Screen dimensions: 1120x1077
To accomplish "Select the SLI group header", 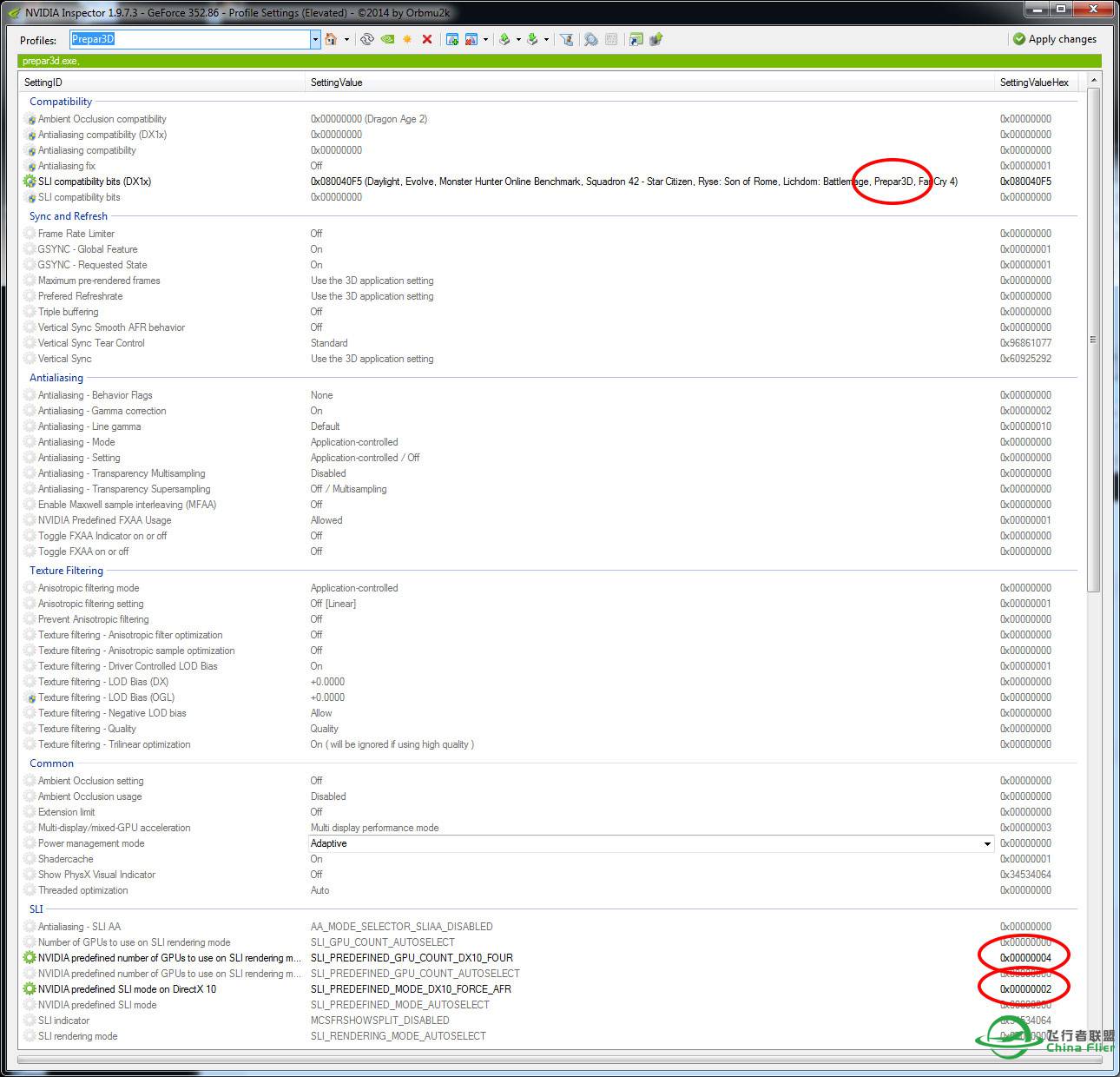I will 36,909.
